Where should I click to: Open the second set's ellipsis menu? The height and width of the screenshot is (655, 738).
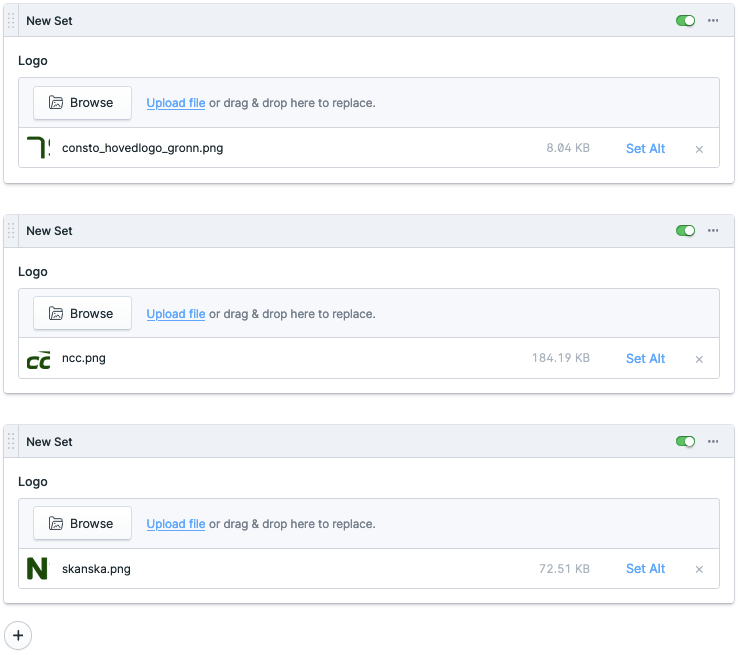point(713,231)
